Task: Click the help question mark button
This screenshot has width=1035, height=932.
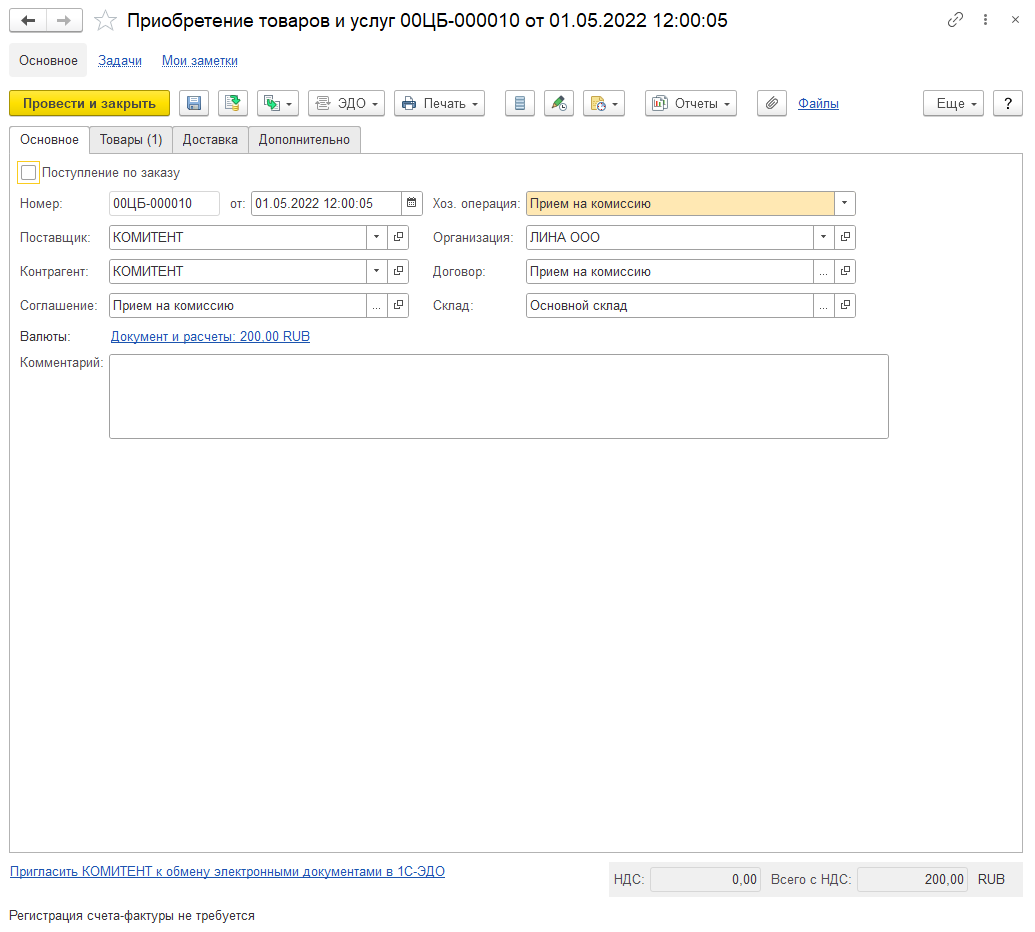Action: pyautogui.click(x=1008, y=104)
